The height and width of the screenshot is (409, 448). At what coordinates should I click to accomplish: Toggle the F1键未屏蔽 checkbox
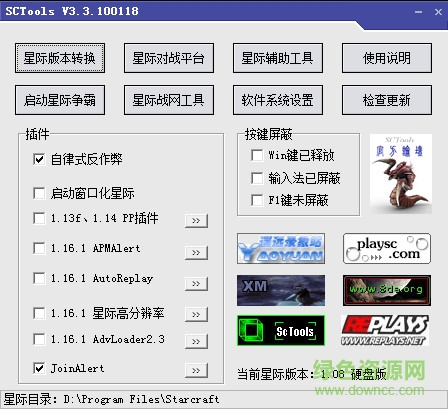257,200
